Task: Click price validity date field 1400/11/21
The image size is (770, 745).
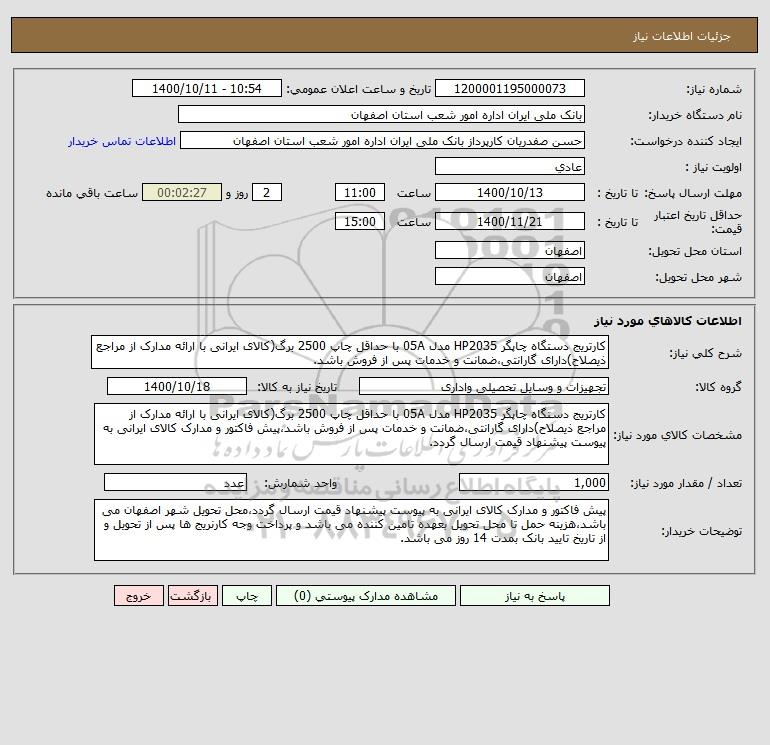Action: 510,221
